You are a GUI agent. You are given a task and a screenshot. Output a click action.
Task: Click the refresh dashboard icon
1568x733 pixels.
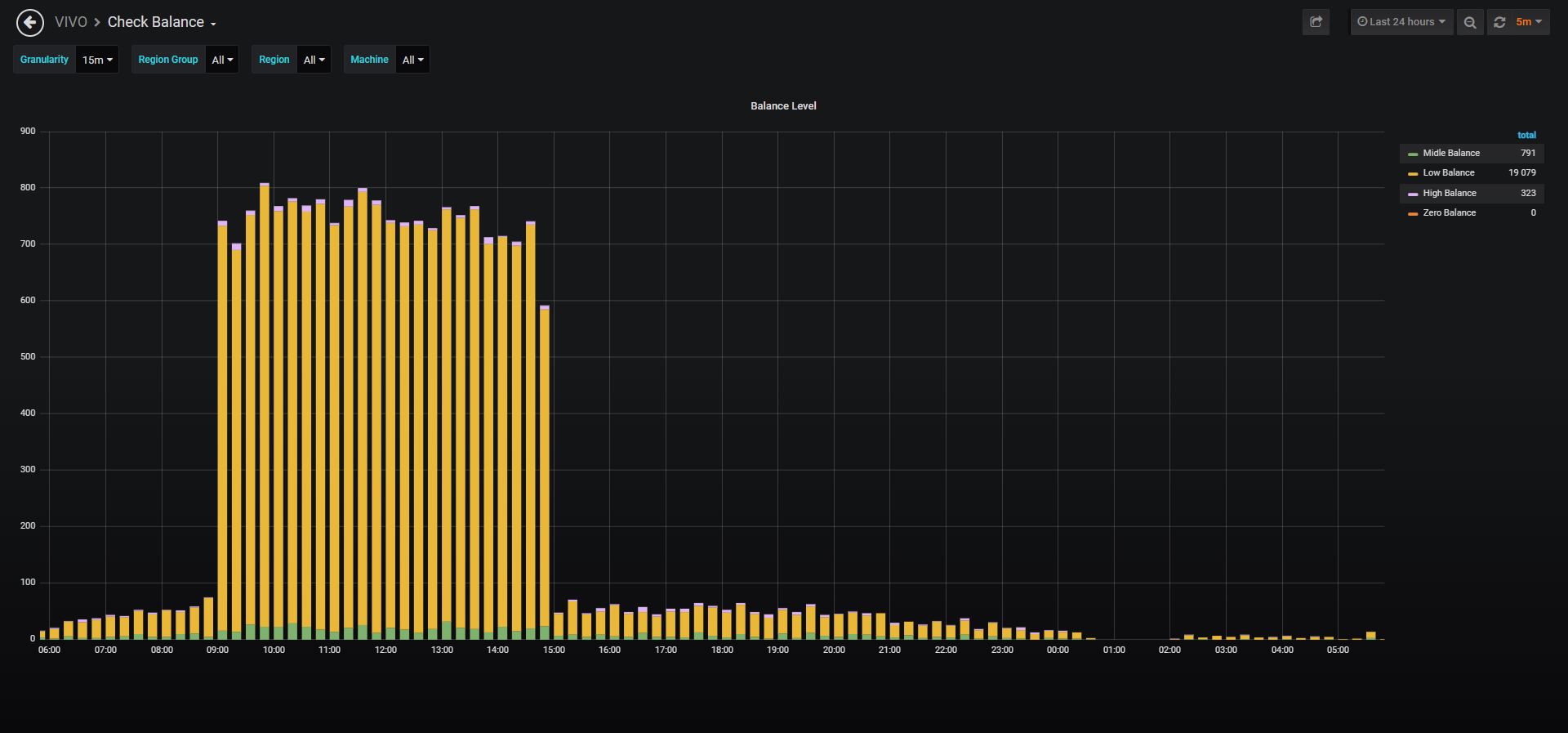tap(1499, 22)
